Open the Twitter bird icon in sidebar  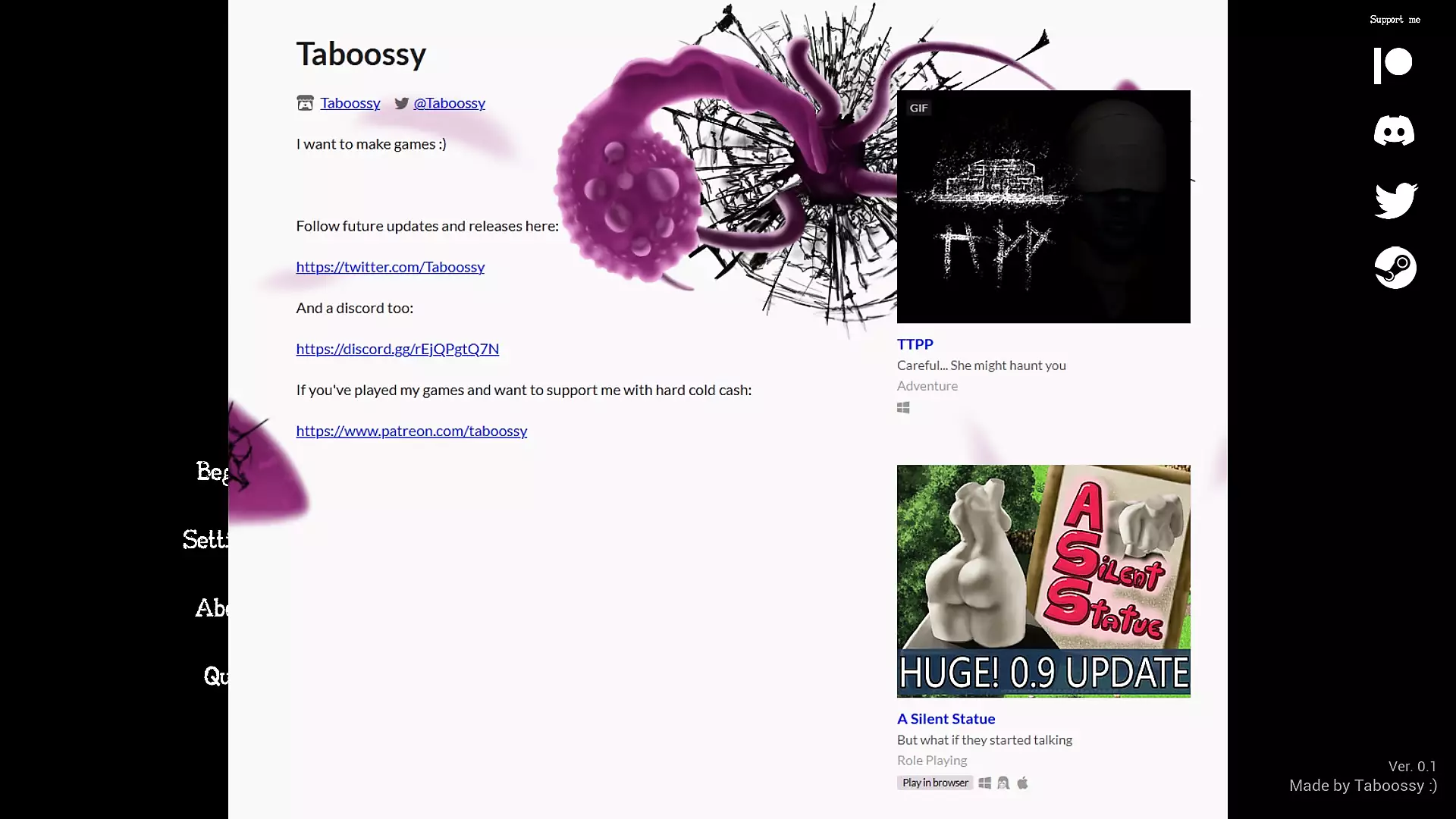(x=1395, y=200)
